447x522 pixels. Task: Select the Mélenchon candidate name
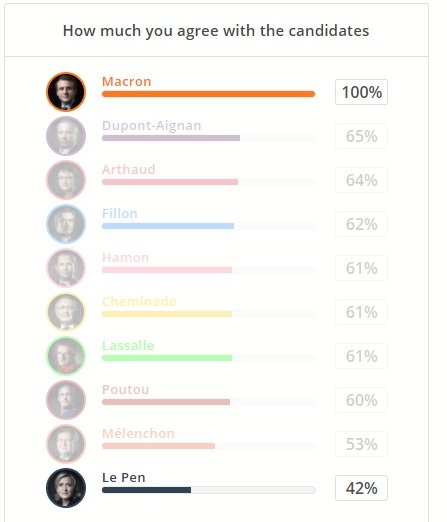pyautogui.click(x=138, y=434)
